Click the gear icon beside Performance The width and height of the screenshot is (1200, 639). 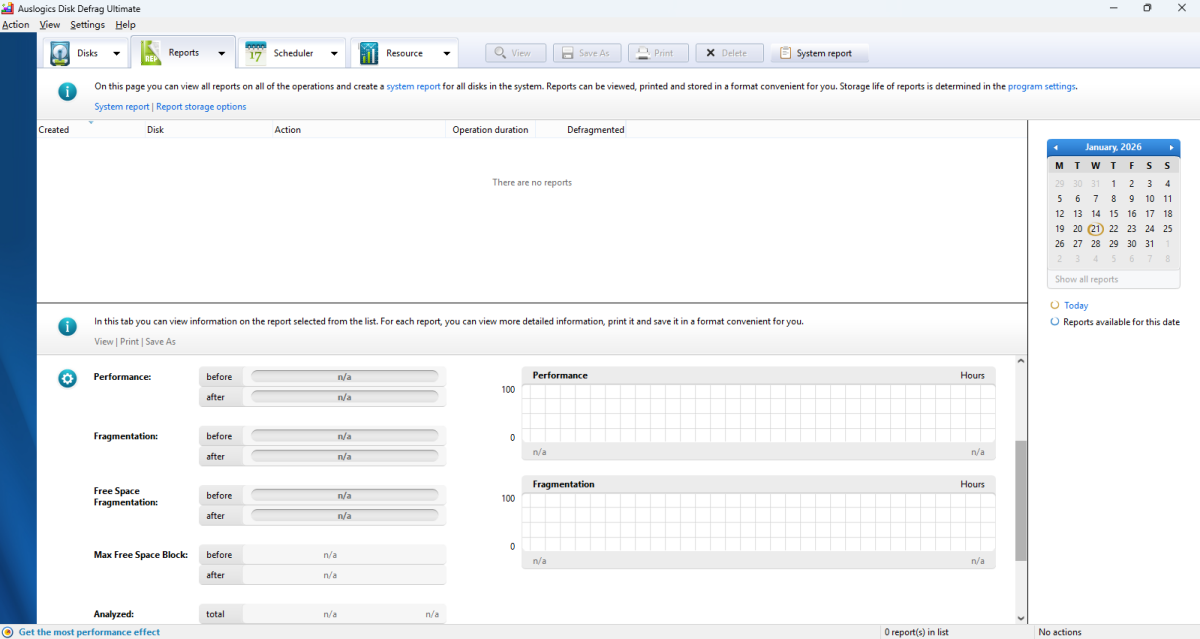pos(67,378)
